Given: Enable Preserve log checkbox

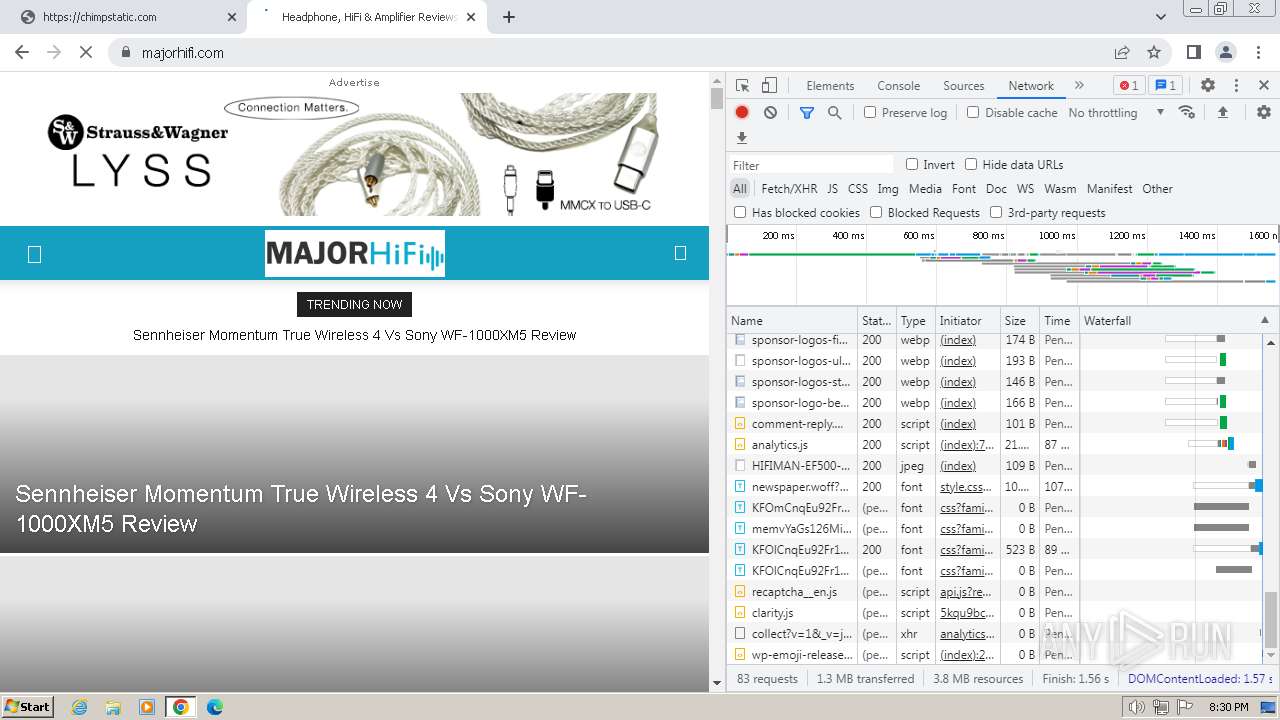Looking at the screenshot, I should click(x=870, y=112).
